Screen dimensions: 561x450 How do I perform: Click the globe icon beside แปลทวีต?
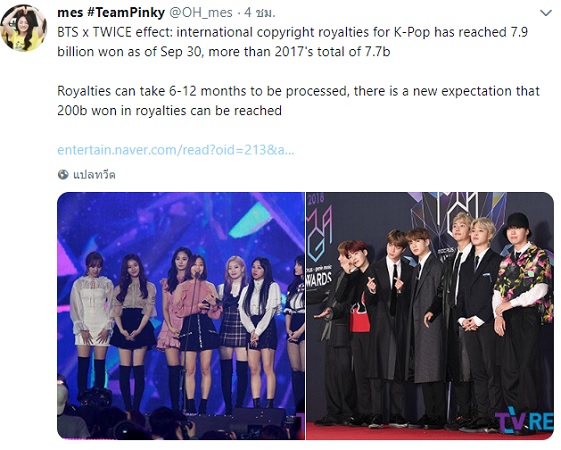click(63, 175)
